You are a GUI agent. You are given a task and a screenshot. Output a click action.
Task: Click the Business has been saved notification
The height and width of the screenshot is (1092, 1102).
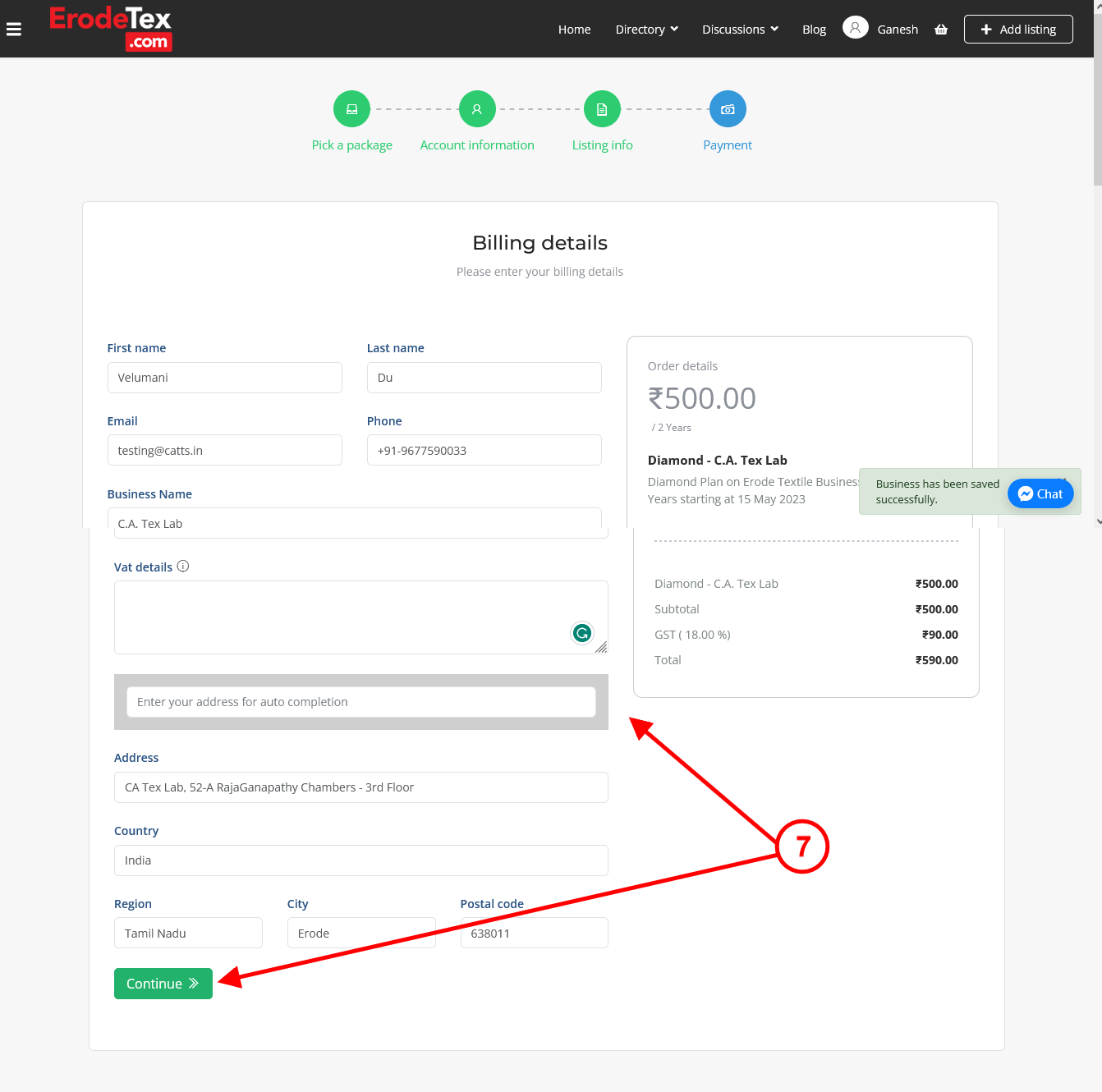pos(938,492)
